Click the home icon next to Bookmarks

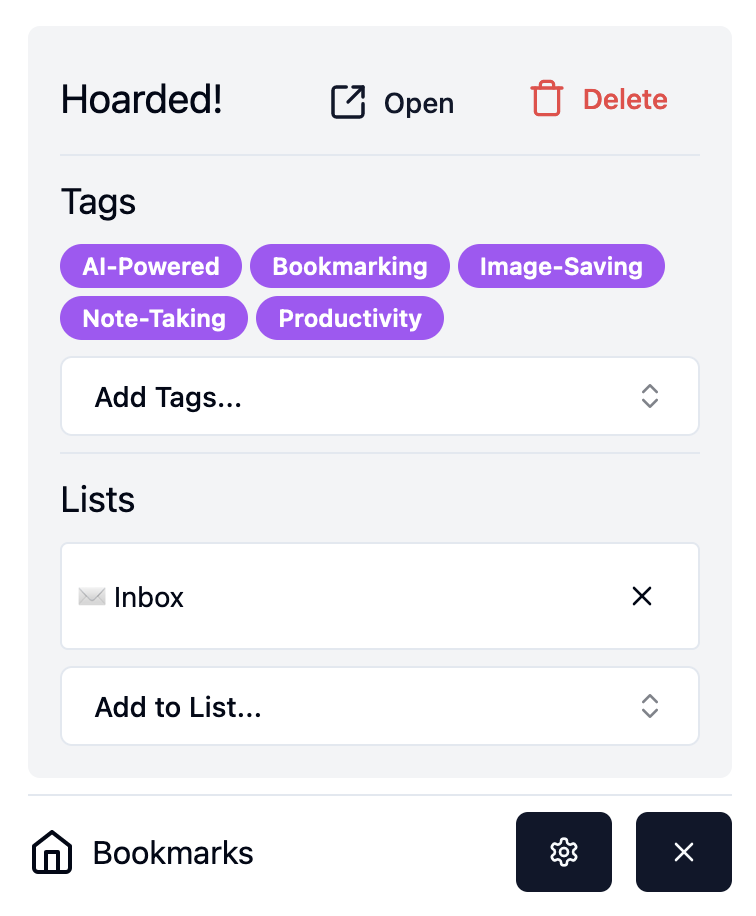coord(50,852)
